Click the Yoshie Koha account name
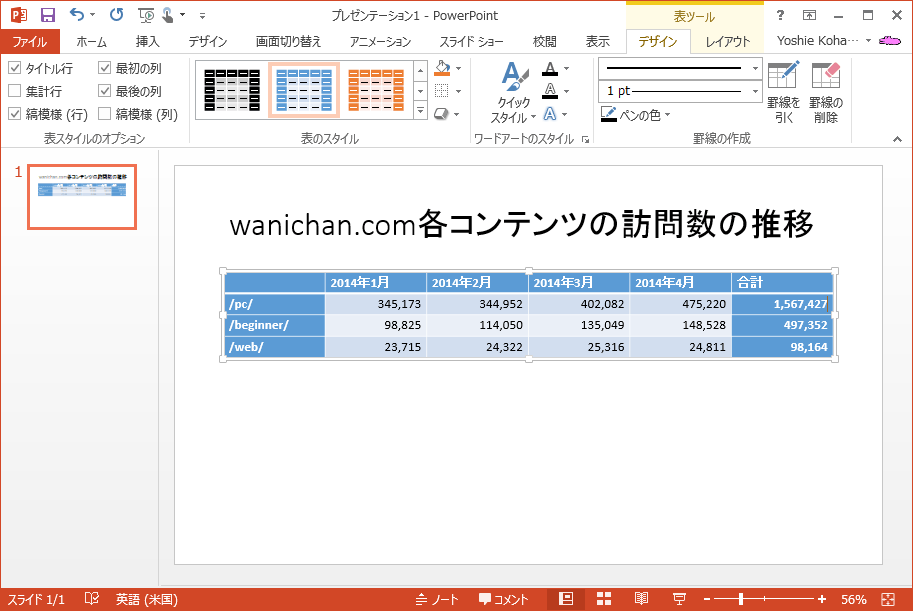 click(818, 40)
